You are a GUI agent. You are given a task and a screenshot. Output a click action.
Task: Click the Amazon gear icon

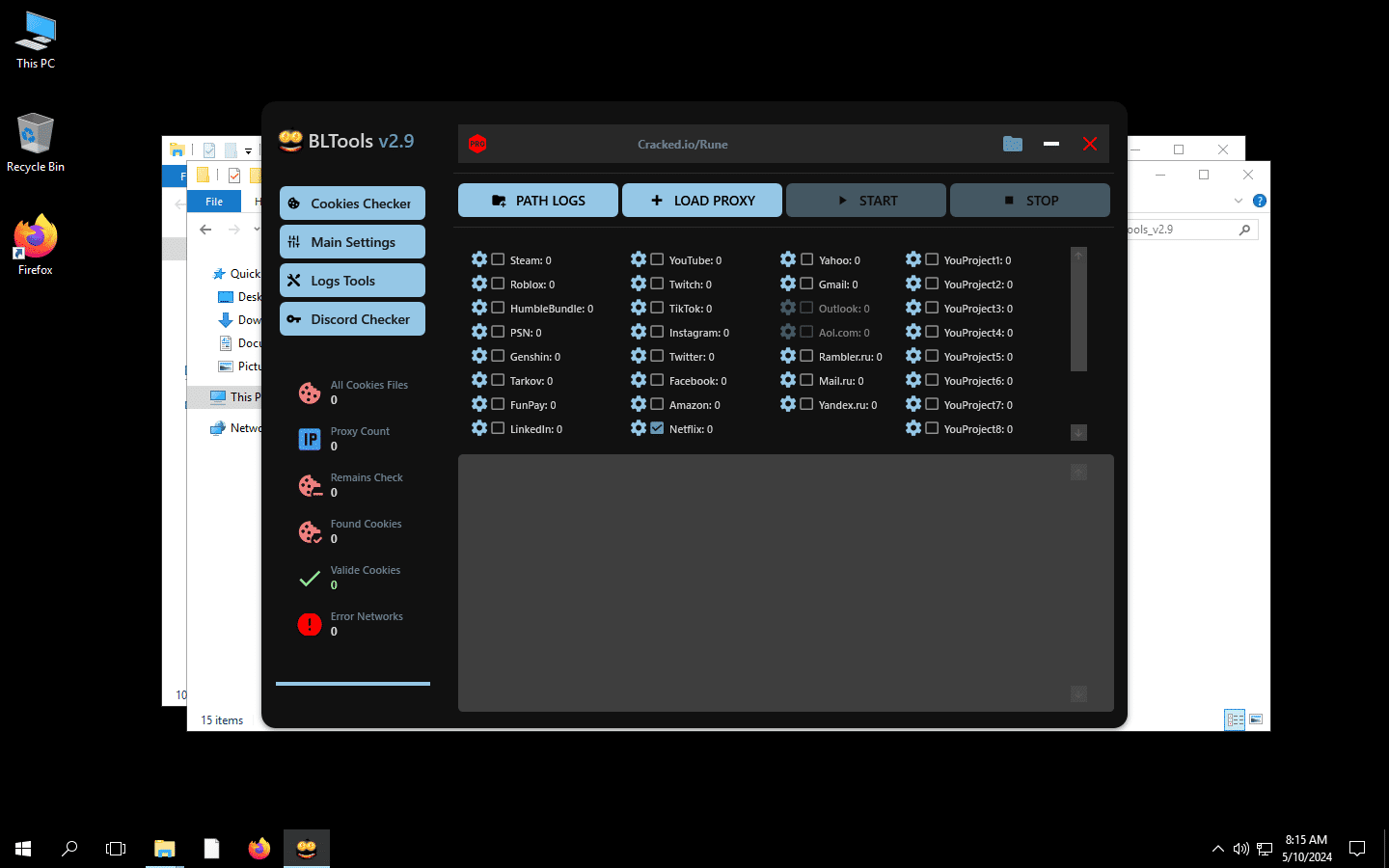click(639, 404)
